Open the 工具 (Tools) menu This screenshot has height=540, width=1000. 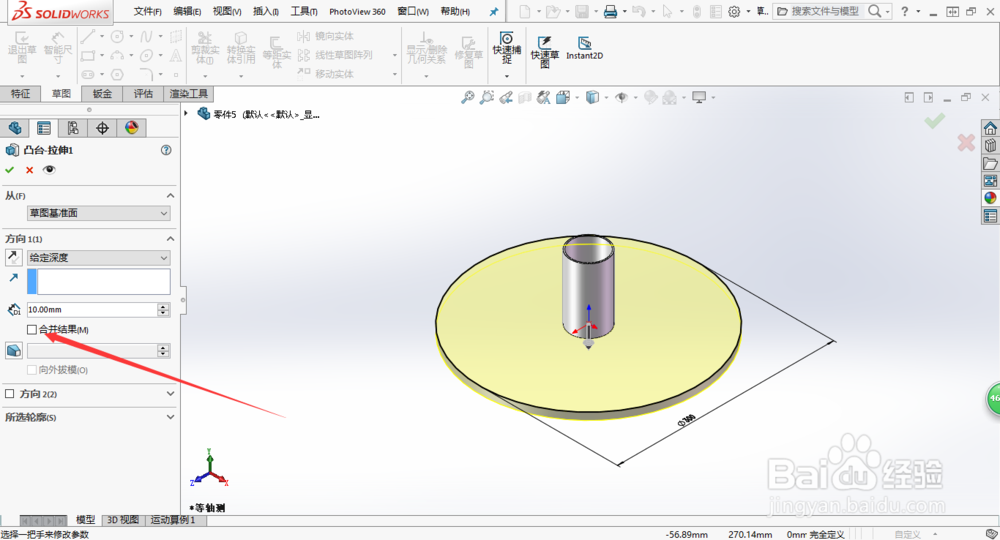coord(304,11)
